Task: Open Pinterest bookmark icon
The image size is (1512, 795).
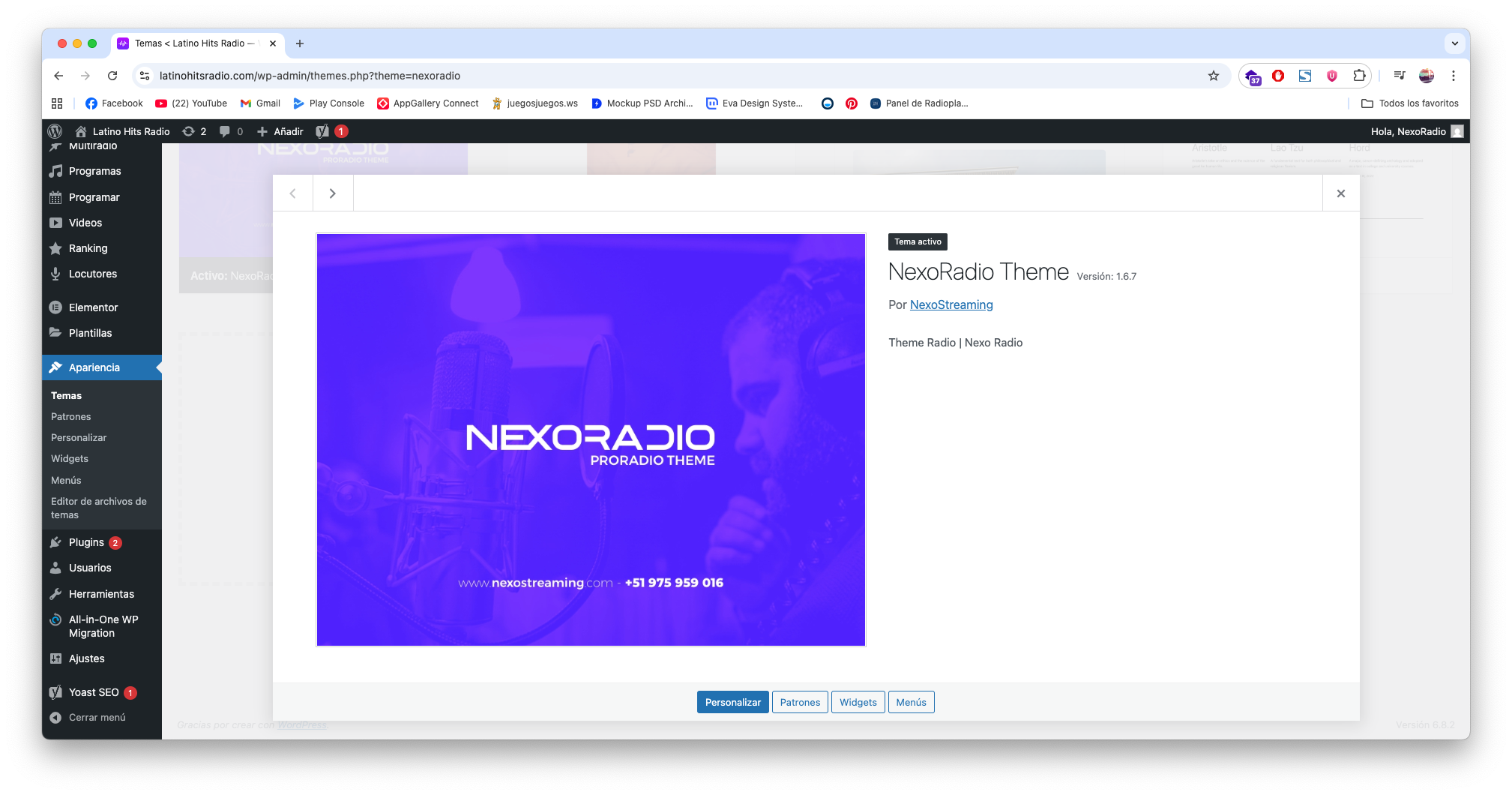Action: (852, 103)
